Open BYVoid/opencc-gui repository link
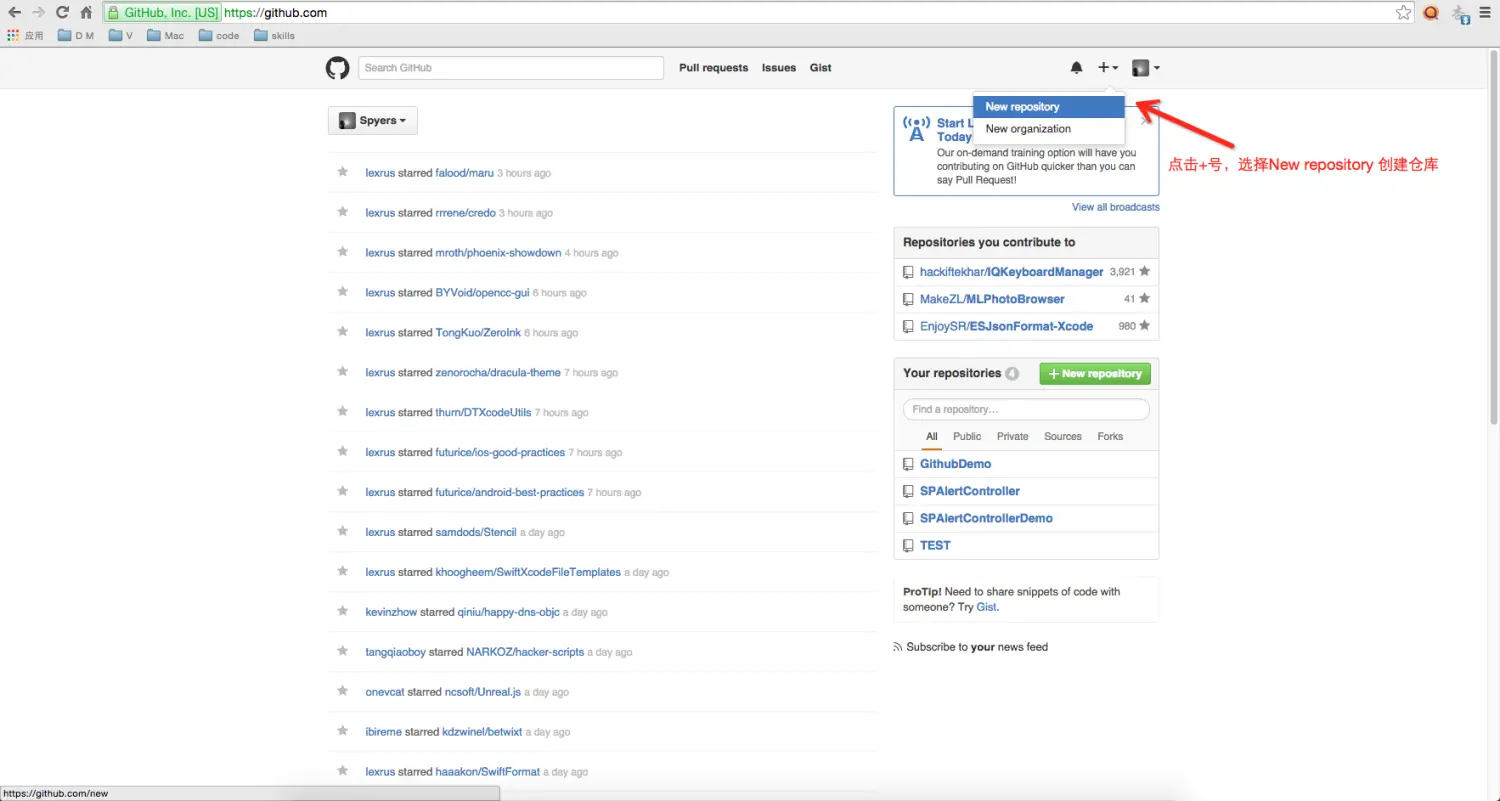 pos(482,293)
